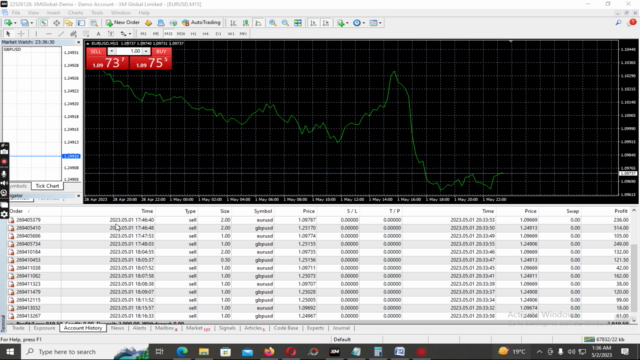Open Microsoft Edge from the taskbar
640x360 pixels.
(x=182, y=351)
